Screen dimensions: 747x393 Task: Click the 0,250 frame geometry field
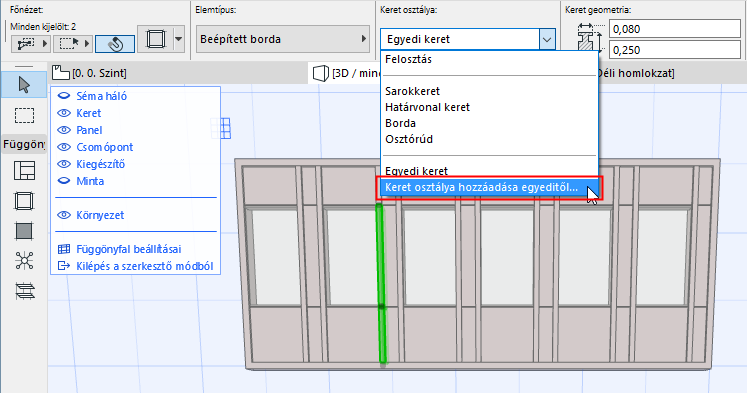675,50
